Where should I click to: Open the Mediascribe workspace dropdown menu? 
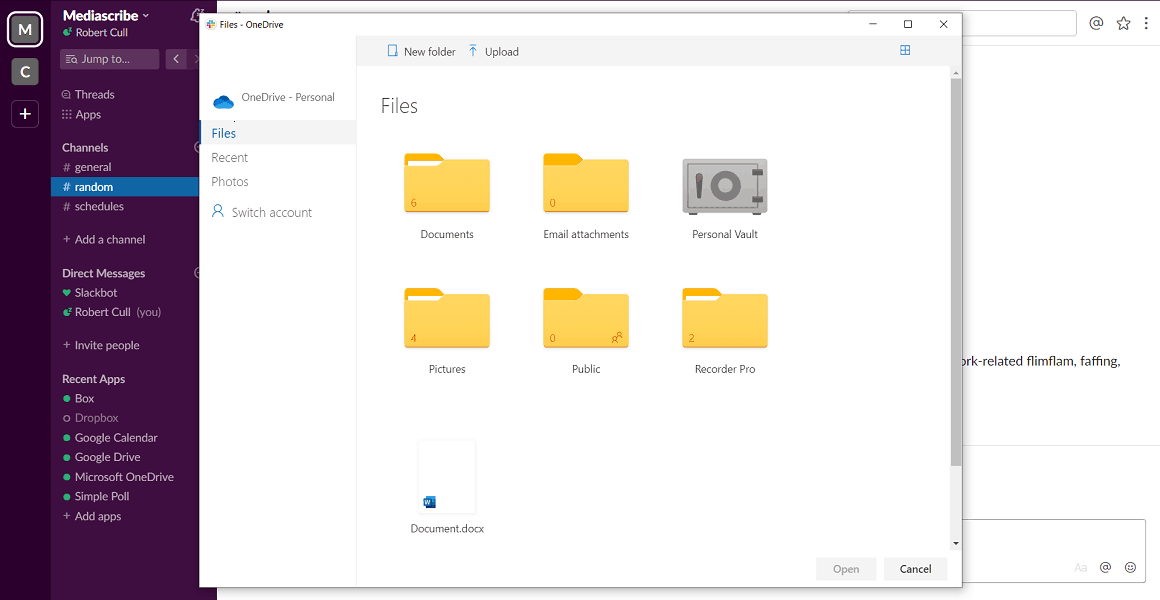click(106, 16)
